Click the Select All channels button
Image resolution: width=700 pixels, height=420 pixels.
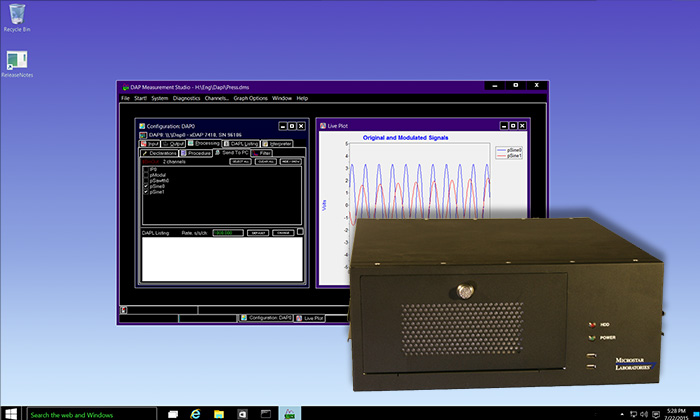240,161
